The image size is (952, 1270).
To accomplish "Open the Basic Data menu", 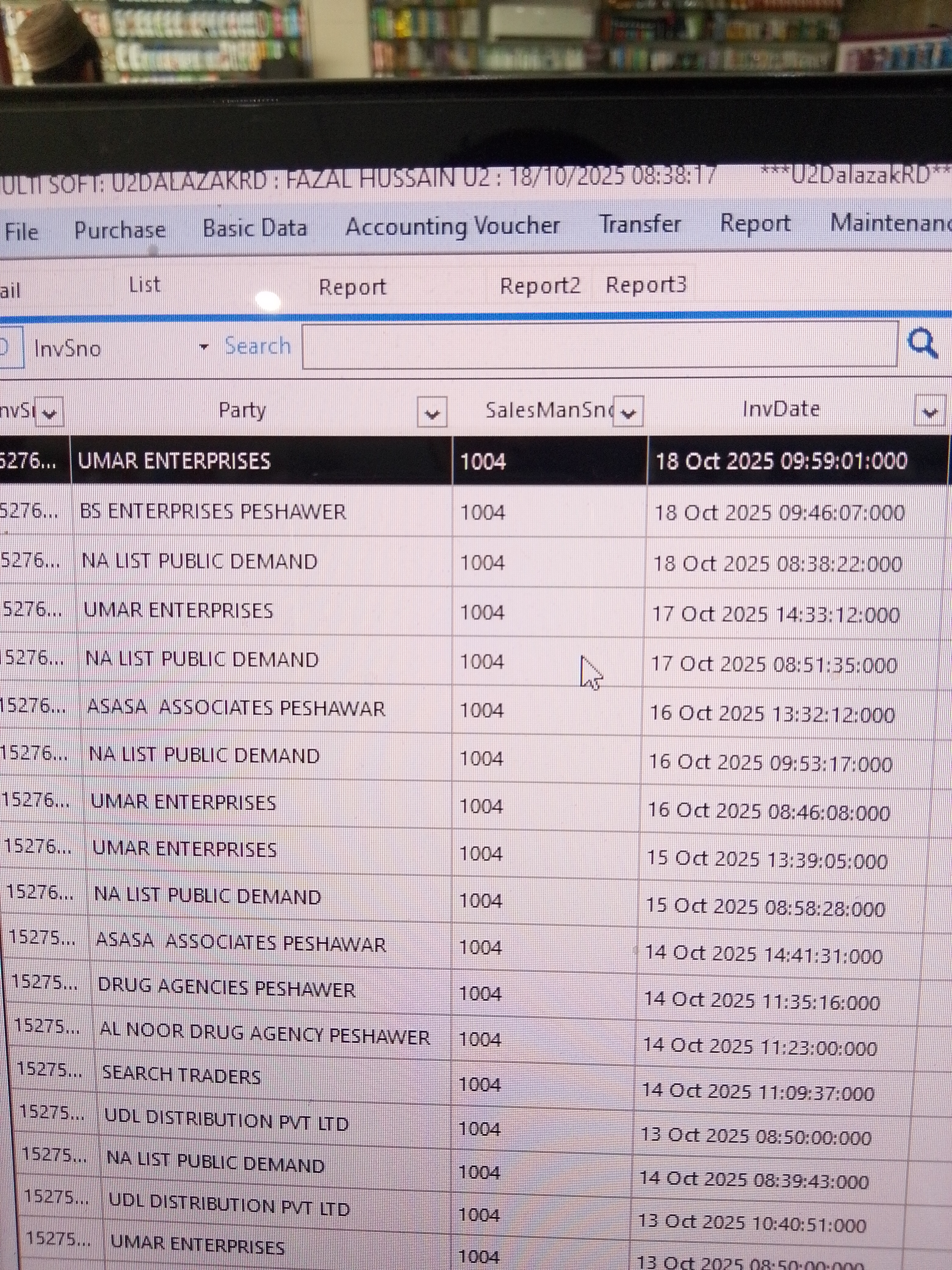I will [255, 228].
